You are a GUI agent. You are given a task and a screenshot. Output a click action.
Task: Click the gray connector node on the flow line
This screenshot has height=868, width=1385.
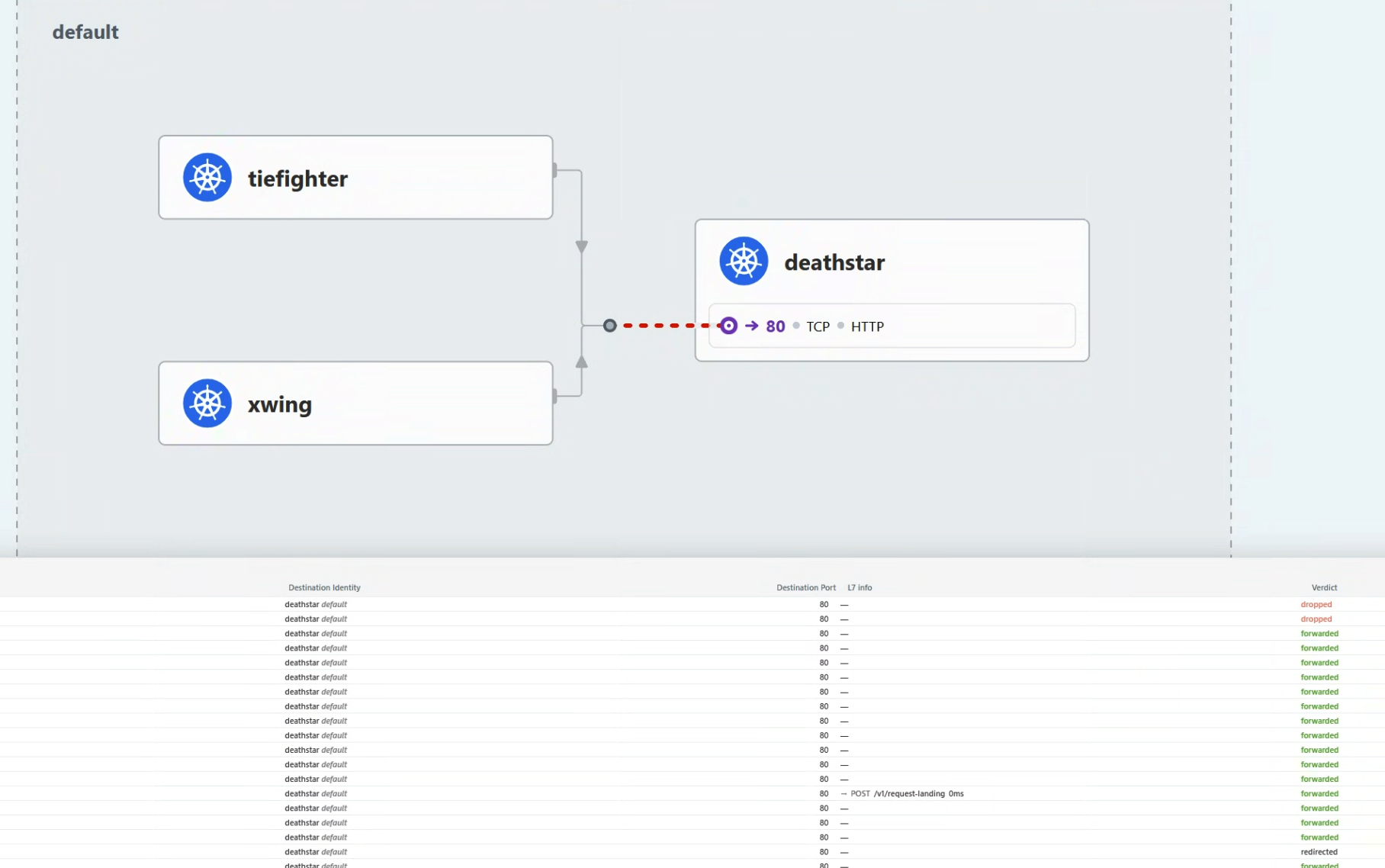(609, 326)
